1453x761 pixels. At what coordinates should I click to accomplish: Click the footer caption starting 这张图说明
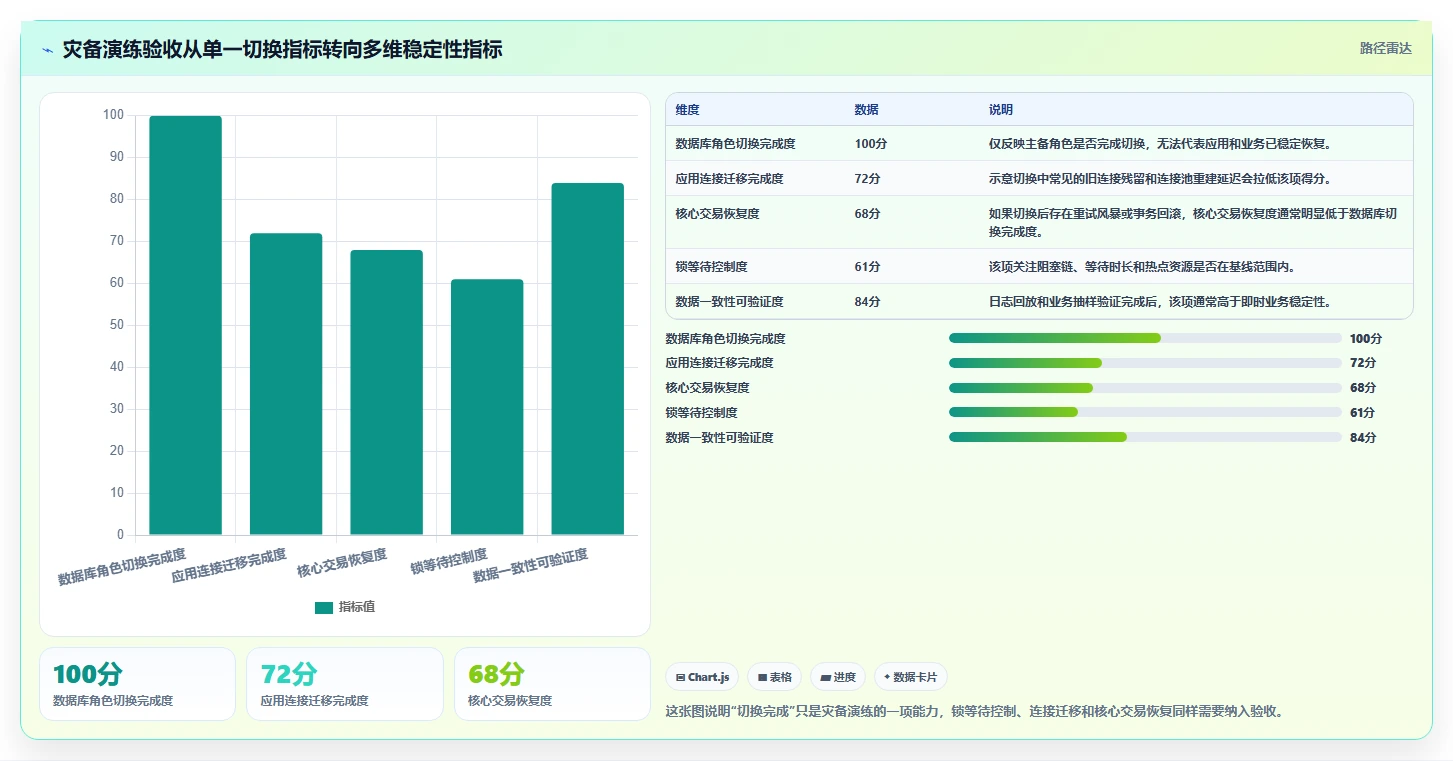pyautogui.click(x=974, y=711)
